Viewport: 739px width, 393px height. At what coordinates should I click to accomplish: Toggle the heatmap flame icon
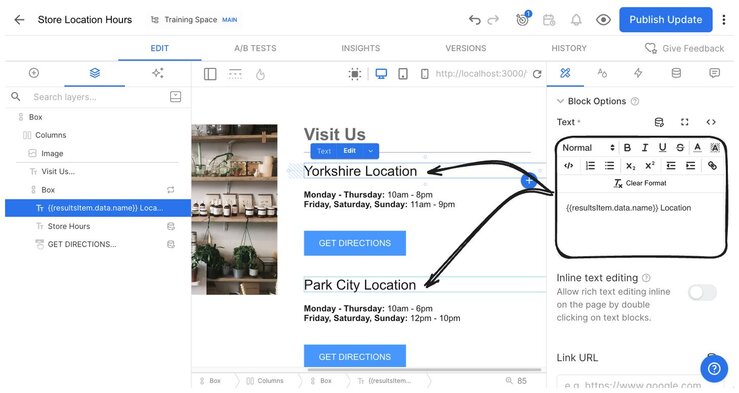tap(260, 74)
